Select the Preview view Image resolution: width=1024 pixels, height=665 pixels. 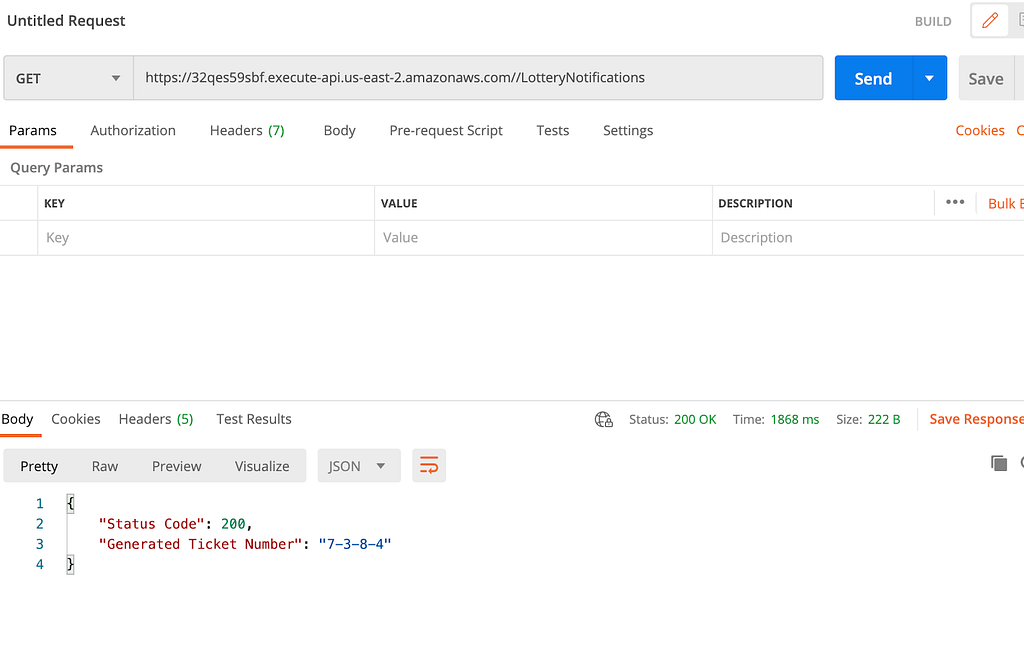176,466
